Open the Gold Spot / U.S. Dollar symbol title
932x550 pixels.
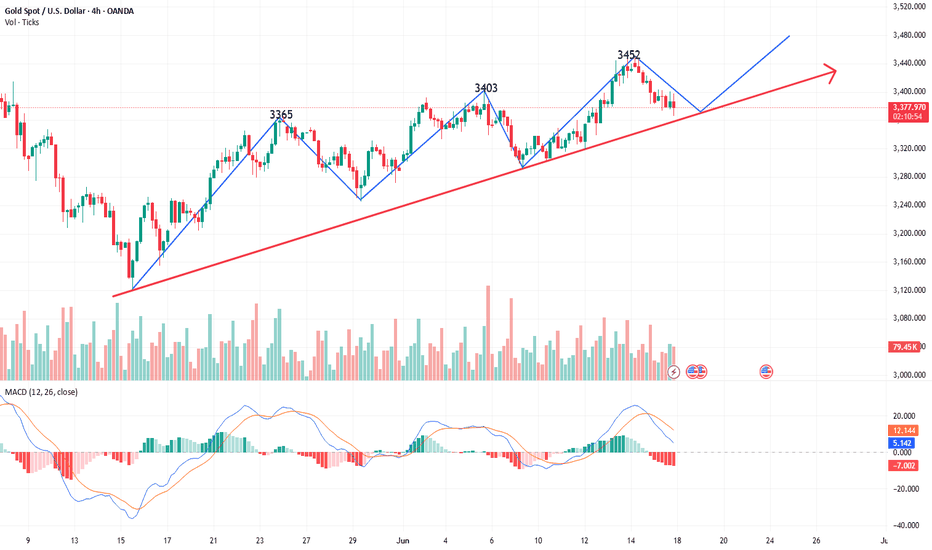(69, 11)
